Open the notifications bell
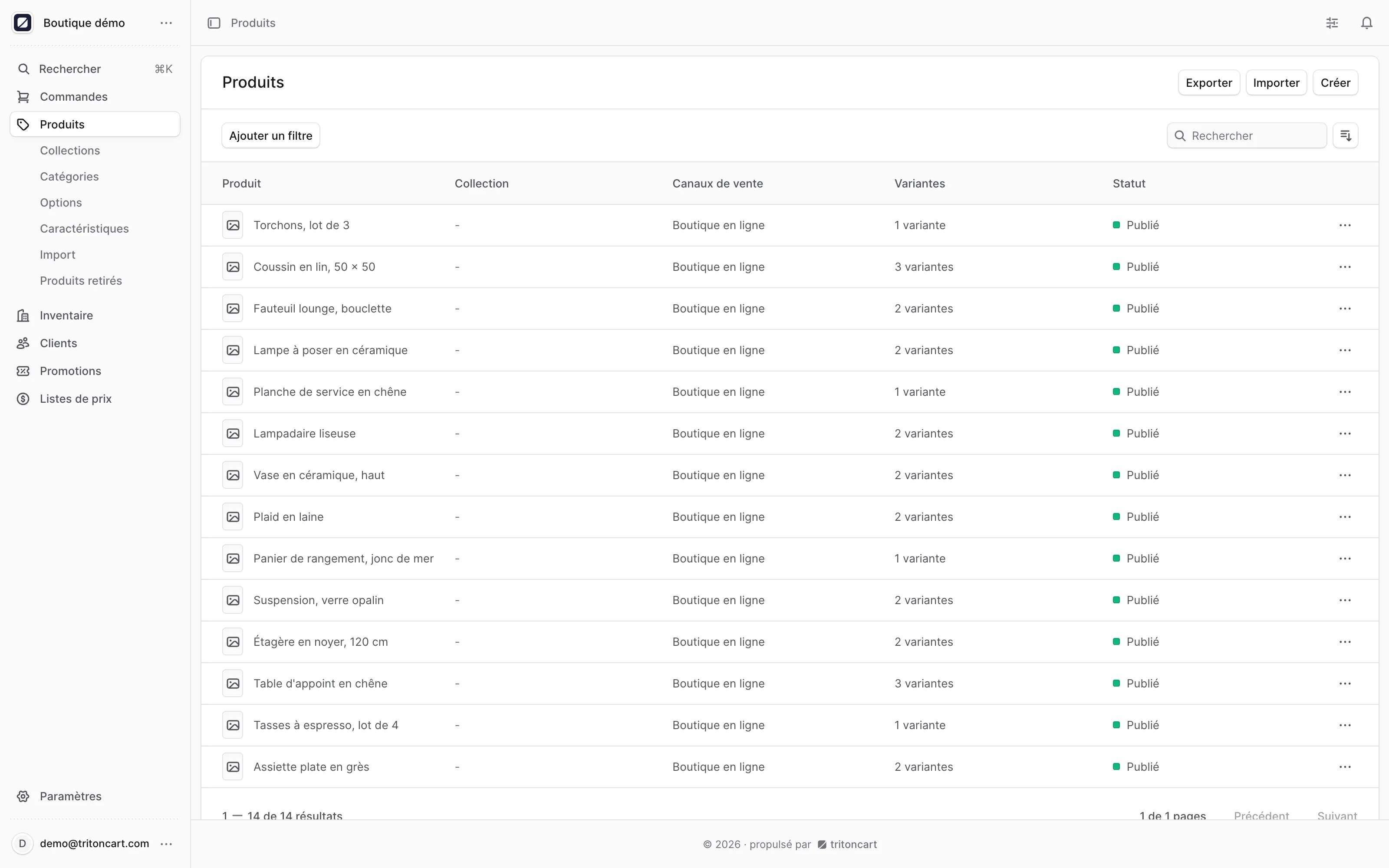This screenshot has width=1389, height=868. click(1366, 23)
